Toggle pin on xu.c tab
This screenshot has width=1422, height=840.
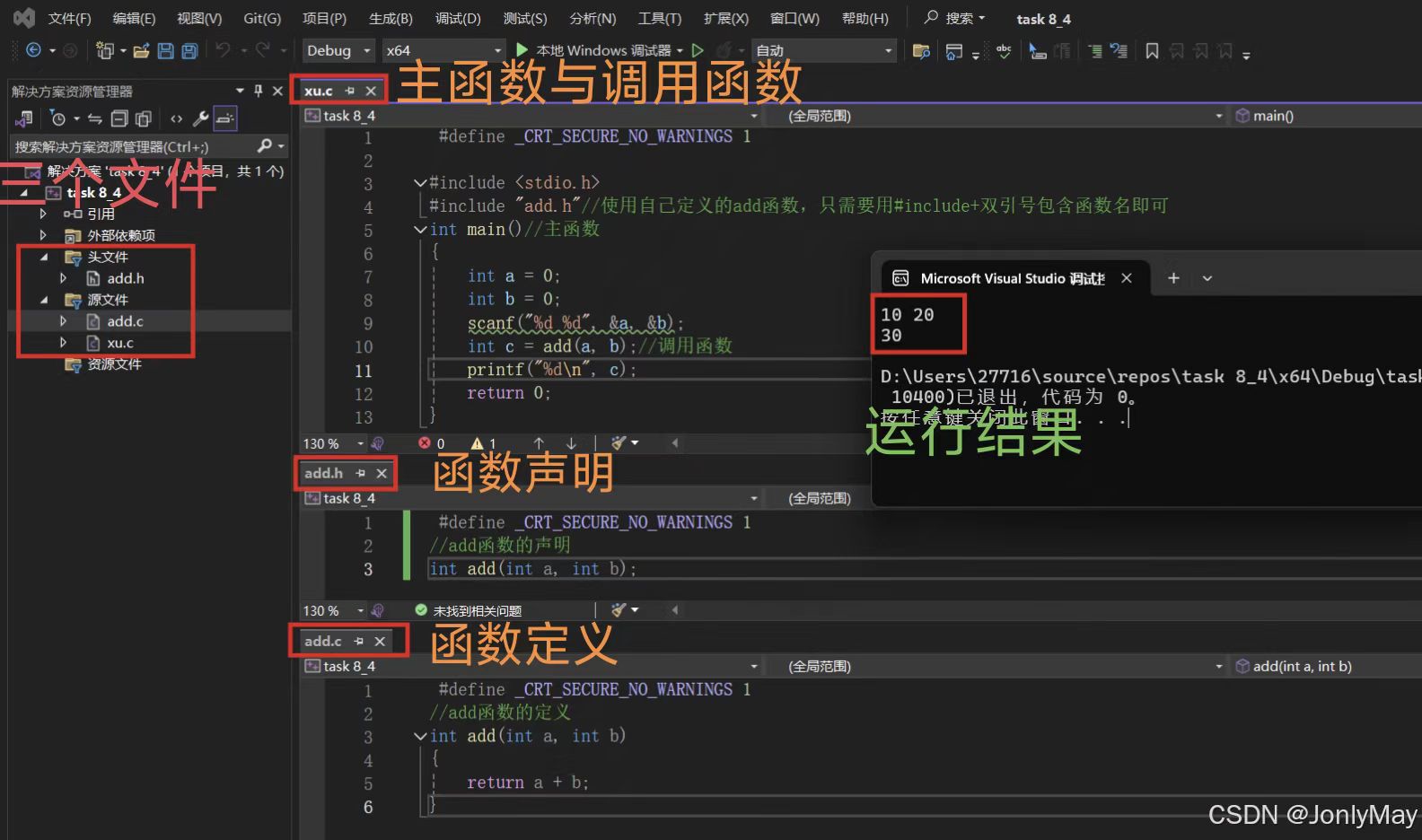coord(350,91)
